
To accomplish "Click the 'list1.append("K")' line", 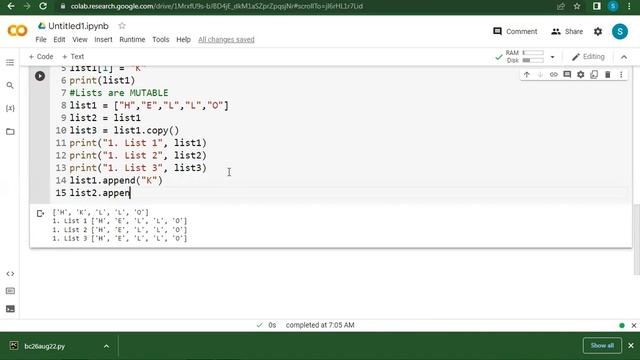I will (x=116, y=180).
